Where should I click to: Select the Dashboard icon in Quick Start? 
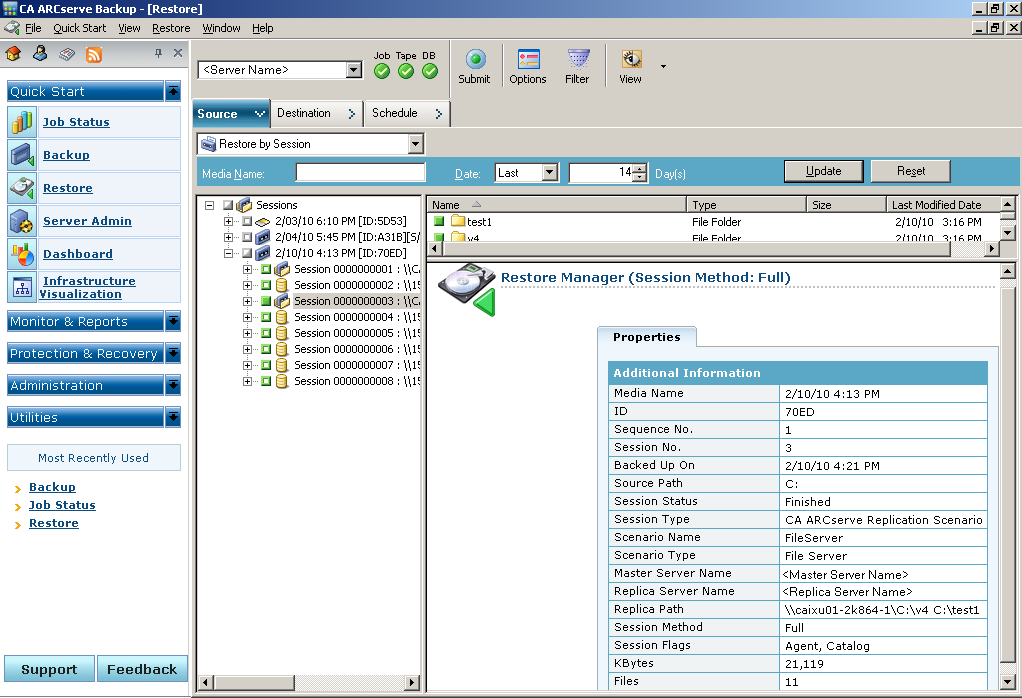click(x=22, y=253)
